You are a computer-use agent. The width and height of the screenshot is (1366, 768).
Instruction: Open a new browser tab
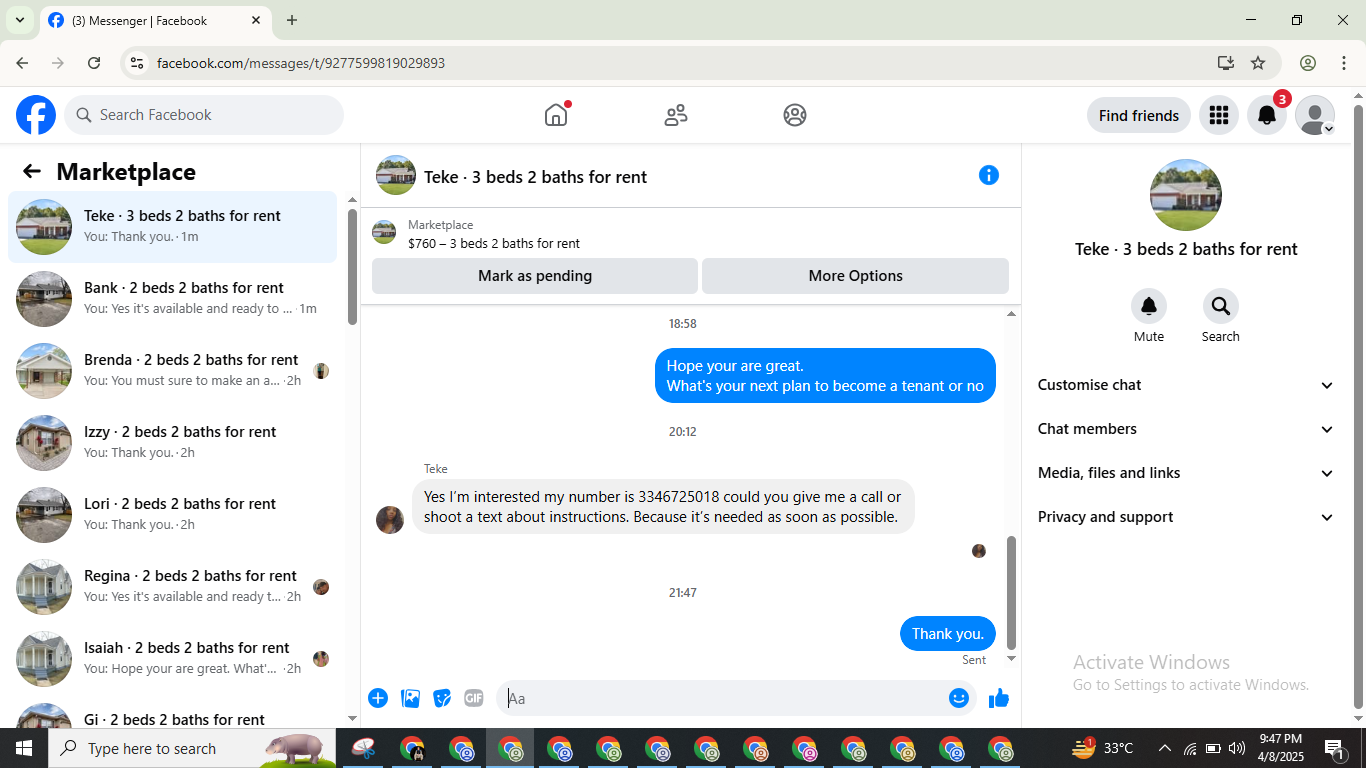coord(292,20)
